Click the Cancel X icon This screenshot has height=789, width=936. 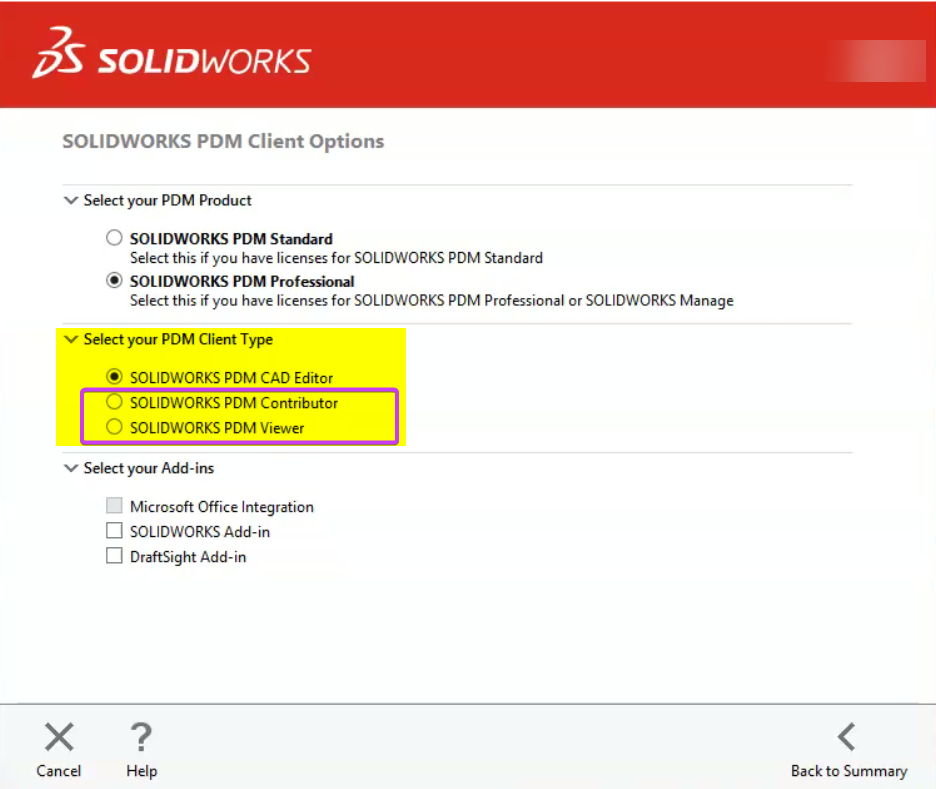point(59,736)
